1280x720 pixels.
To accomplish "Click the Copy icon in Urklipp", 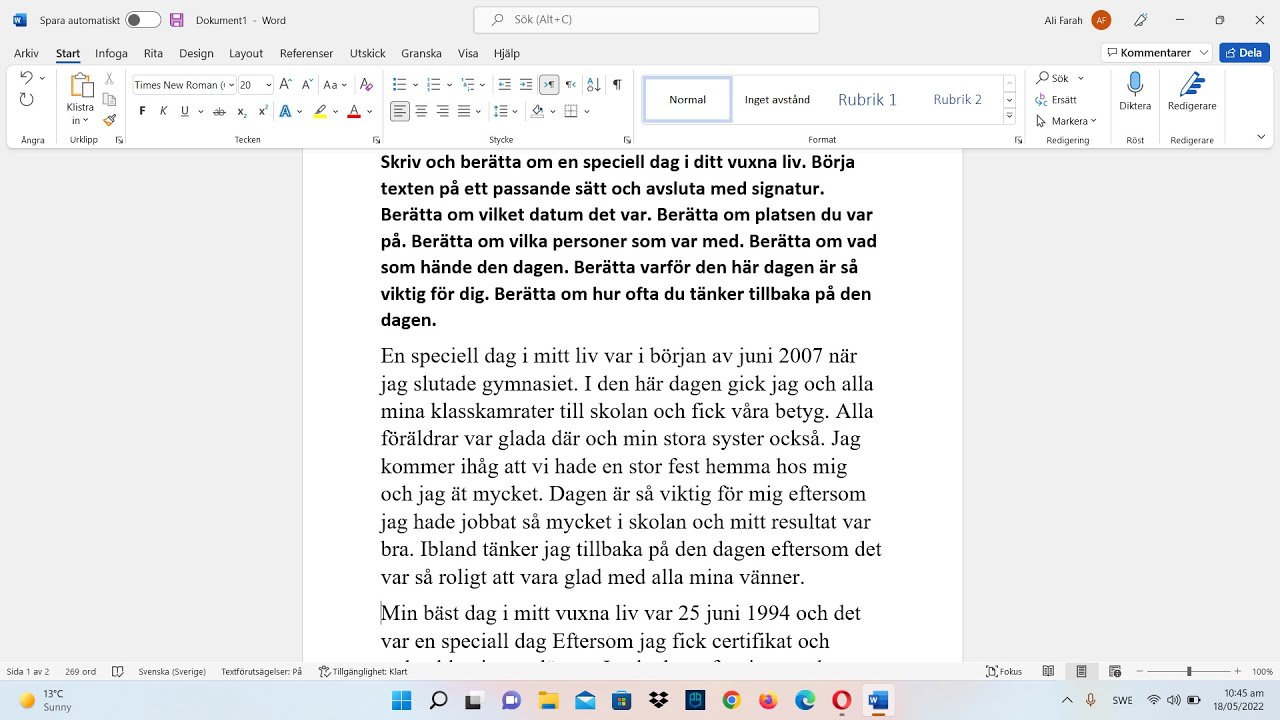I will point(109,99).
